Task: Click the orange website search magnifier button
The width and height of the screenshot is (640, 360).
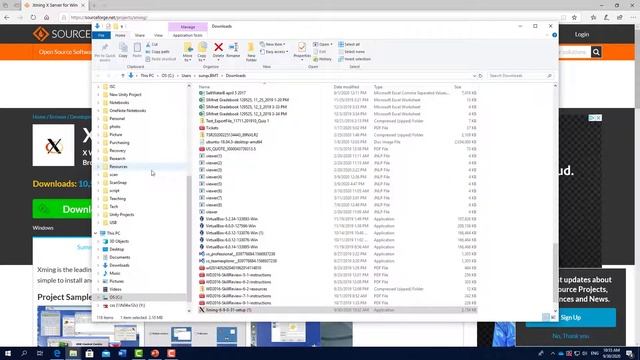Action: point(596,52)
